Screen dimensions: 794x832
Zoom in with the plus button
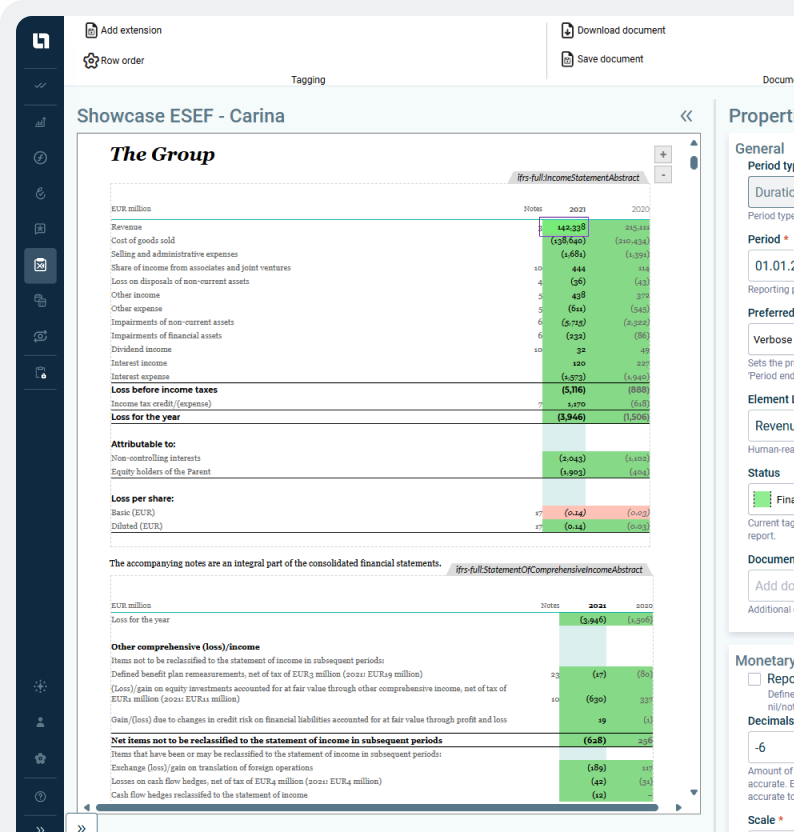[662, 154]
